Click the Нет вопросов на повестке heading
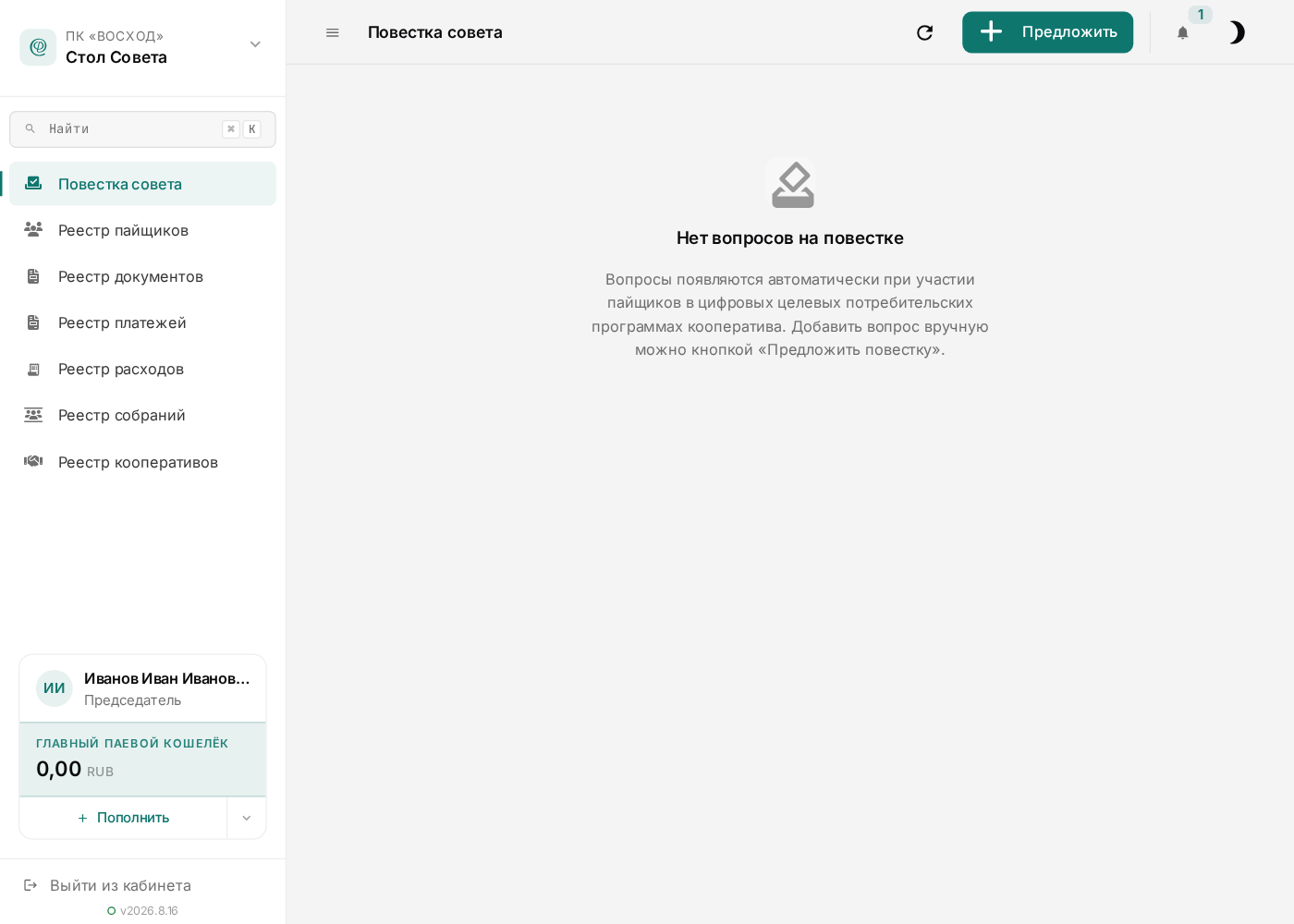The image size is (1294, 924). [790, 237]
